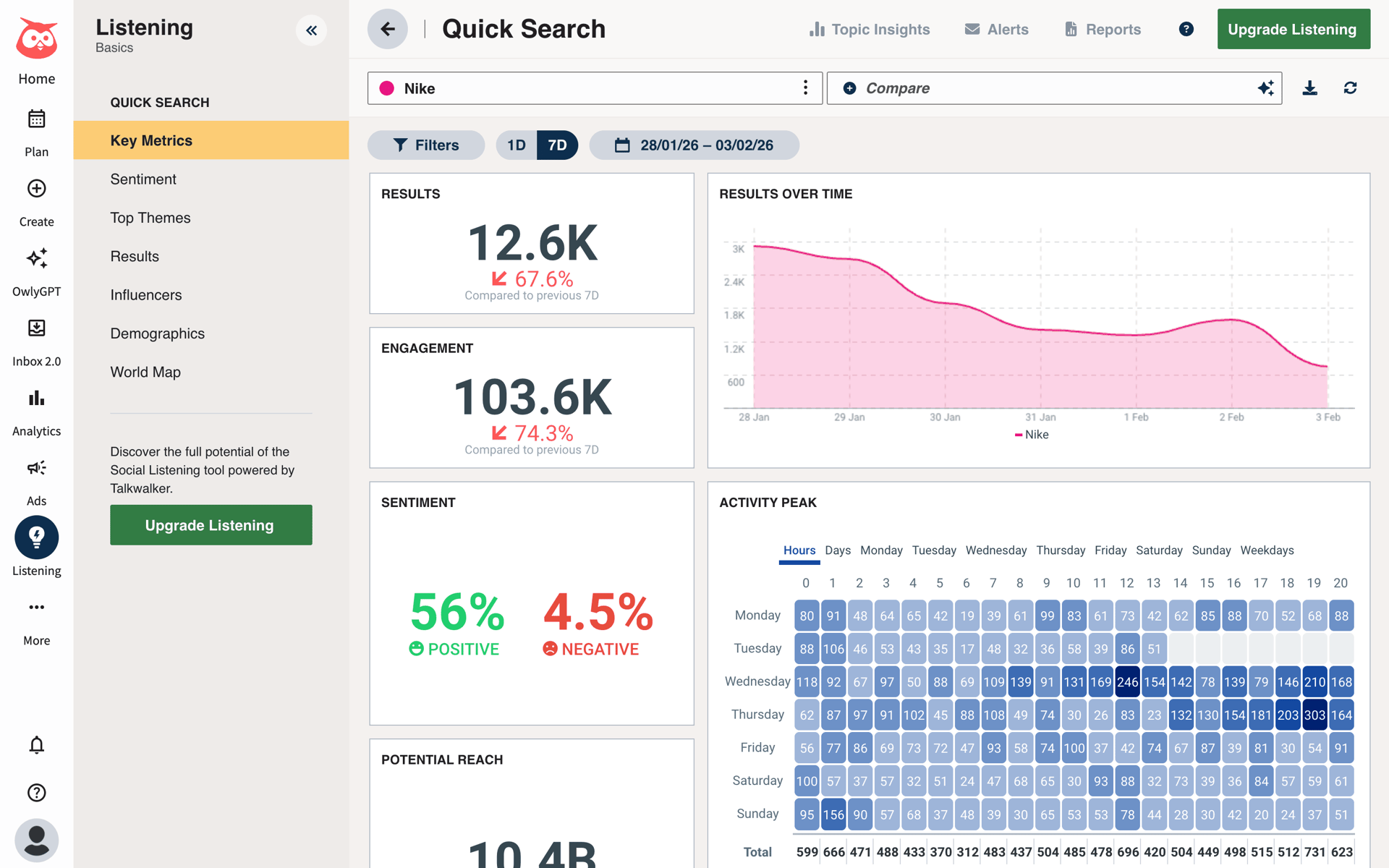Download the report data
The height and width of the screenshot is (868, 1389).
click(x=1309, y=88)
